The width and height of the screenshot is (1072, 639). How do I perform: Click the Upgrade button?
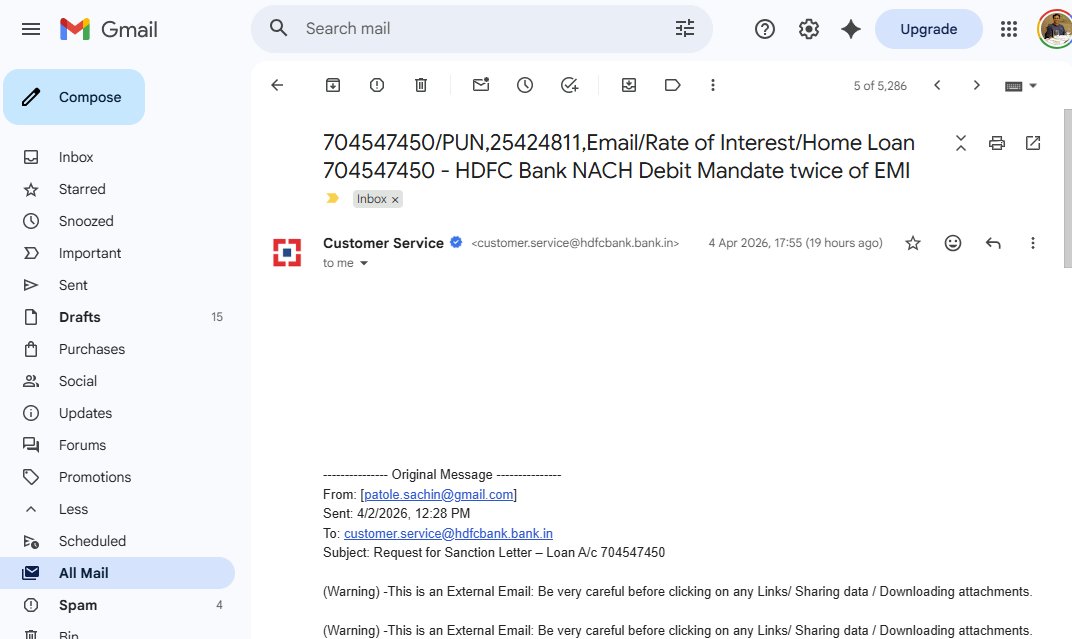(x=928, y=29)
